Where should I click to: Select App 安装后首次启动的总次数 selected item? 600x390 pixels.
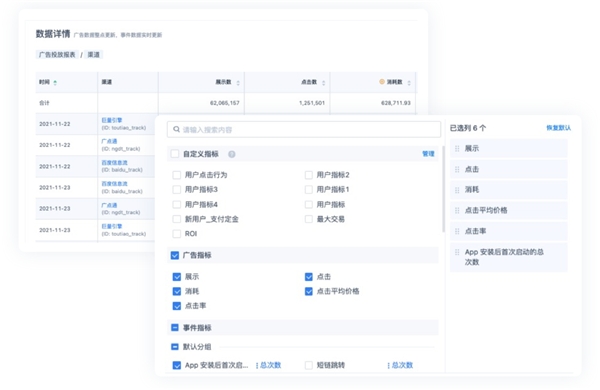(x=509, y=257)
